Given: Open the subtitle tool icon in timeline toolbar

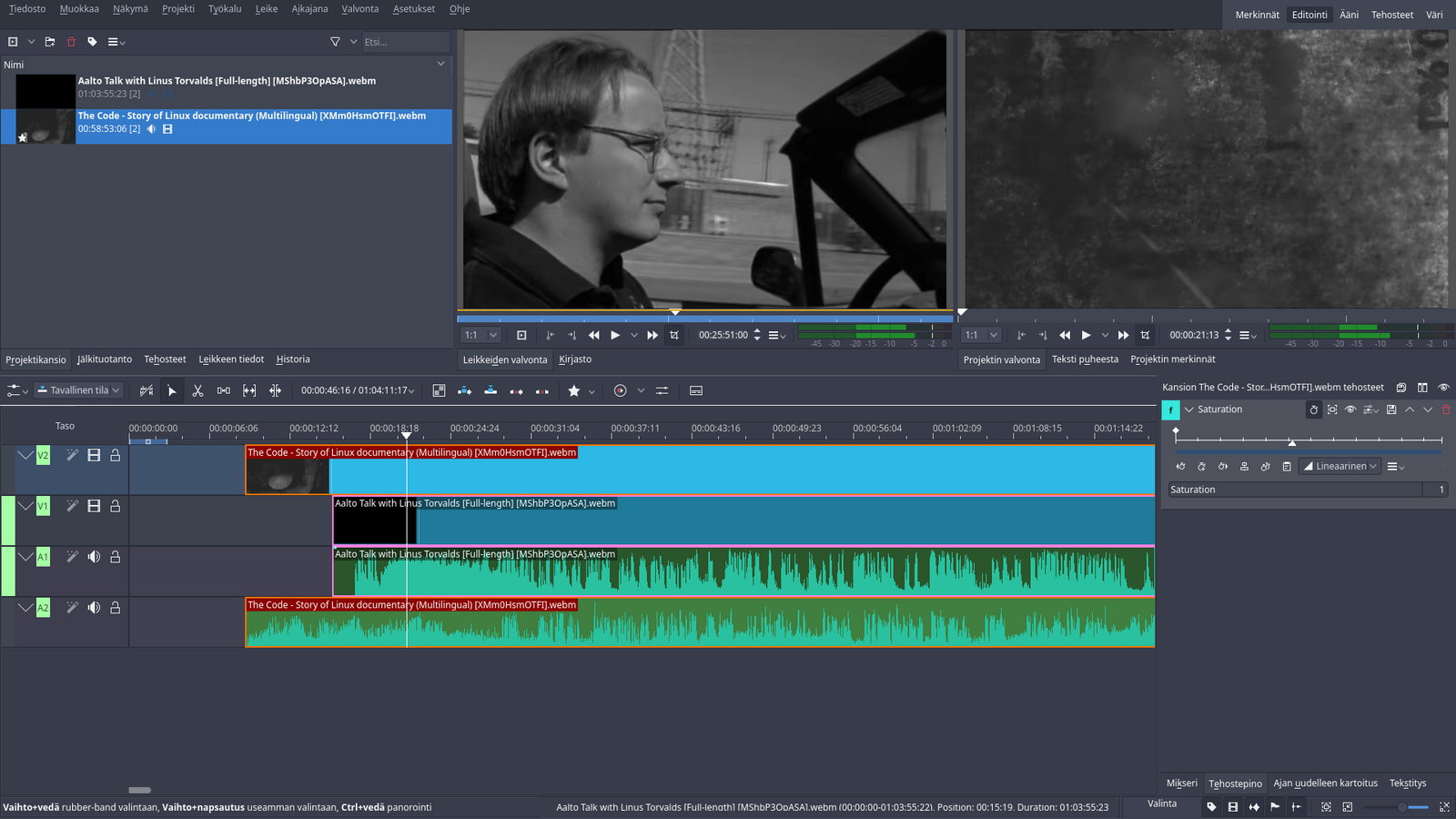Looking at the screenshot, I should (x=696, y=390).
